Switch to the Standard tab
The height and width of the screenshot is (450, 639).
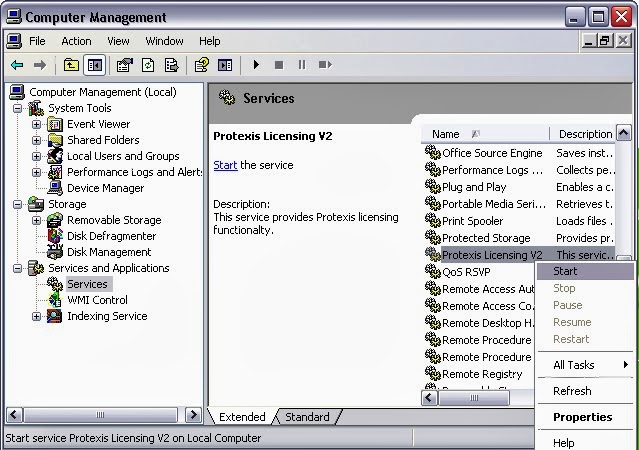click(x=307, y=417)
